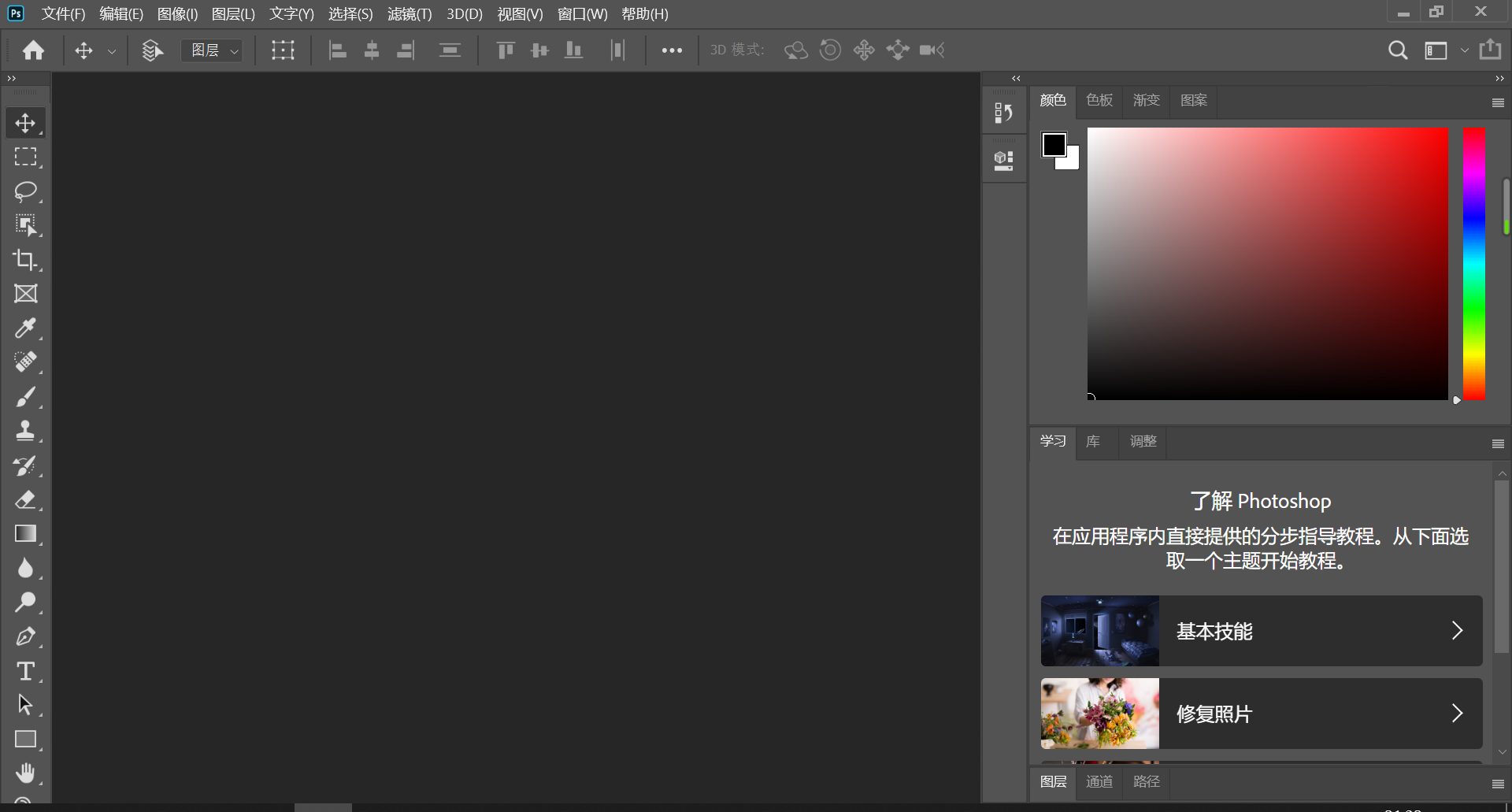Align left edges of layers
1512x812 pixels.
338,50
